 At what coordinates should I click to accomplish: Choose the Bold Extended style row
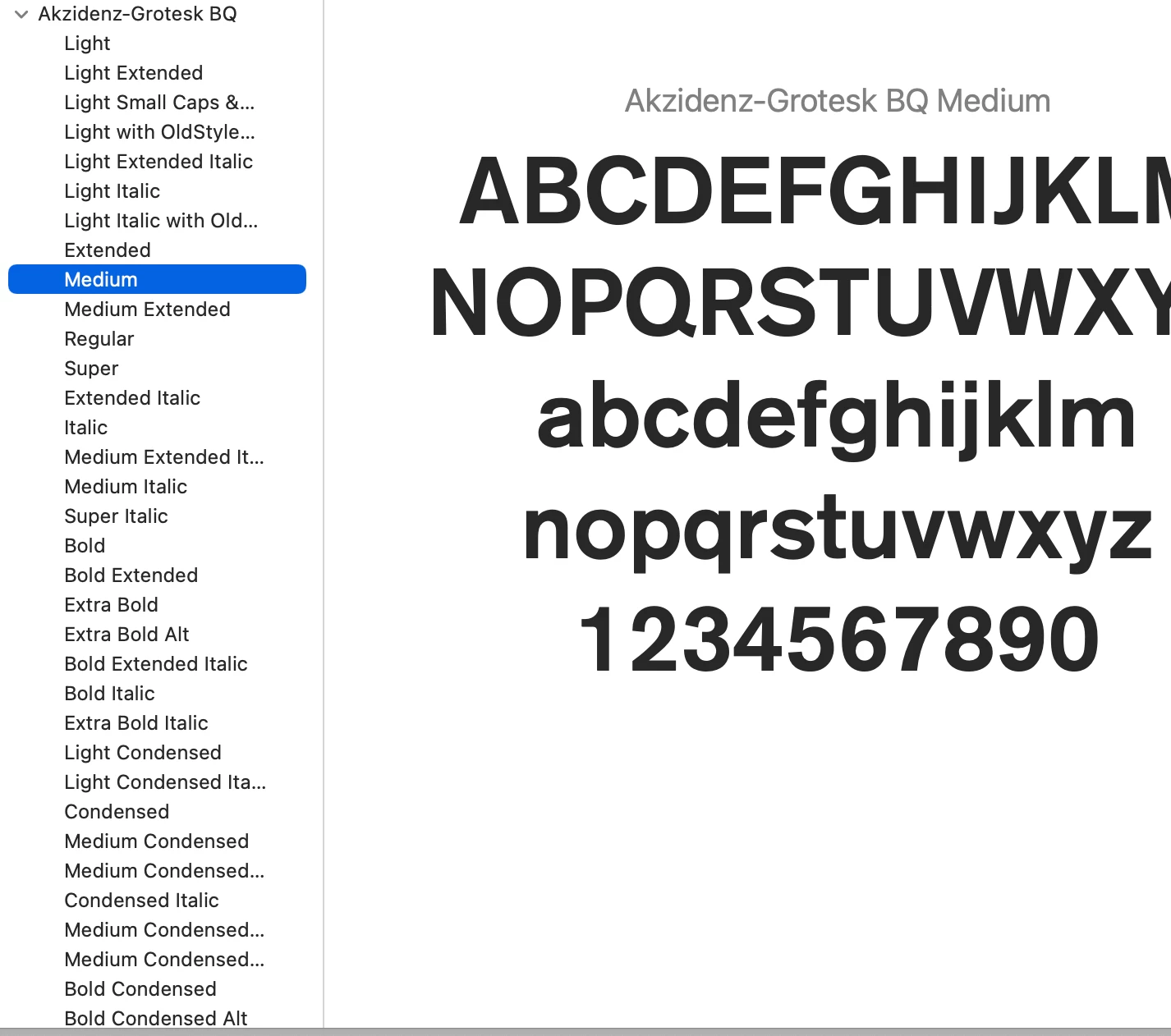pos(157,575)
